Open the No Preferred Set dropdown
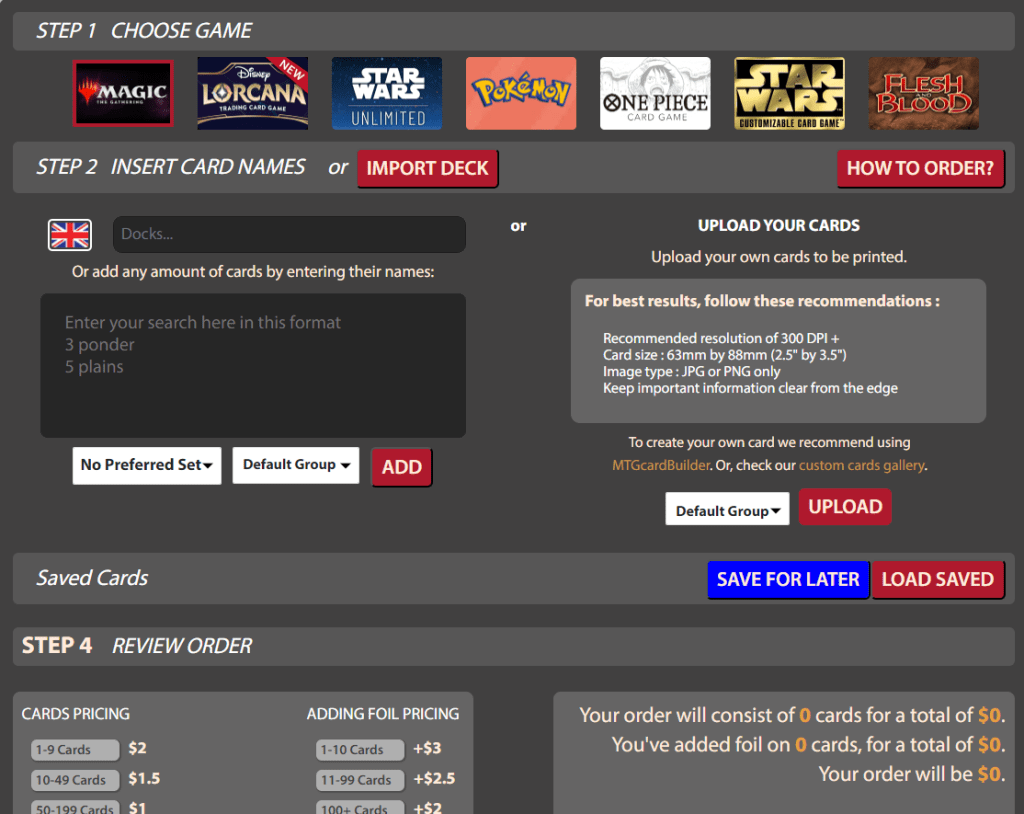Screen dimensions: 1024x814 click(147, 465)
